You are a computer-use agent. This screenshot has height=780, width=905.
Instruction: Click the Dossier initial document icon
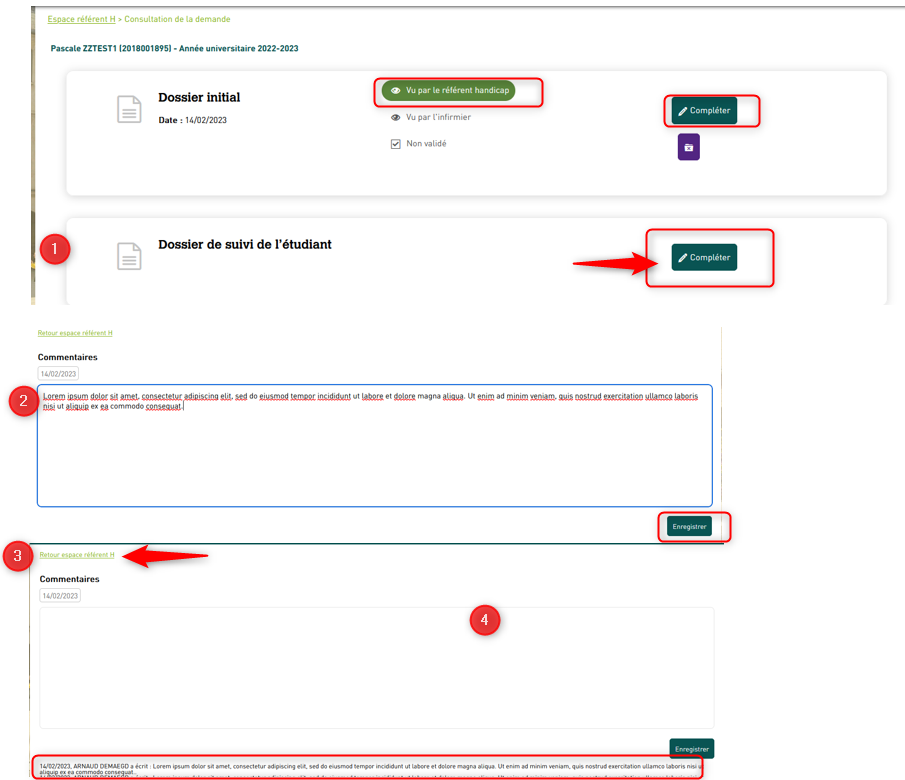point(129,109)
